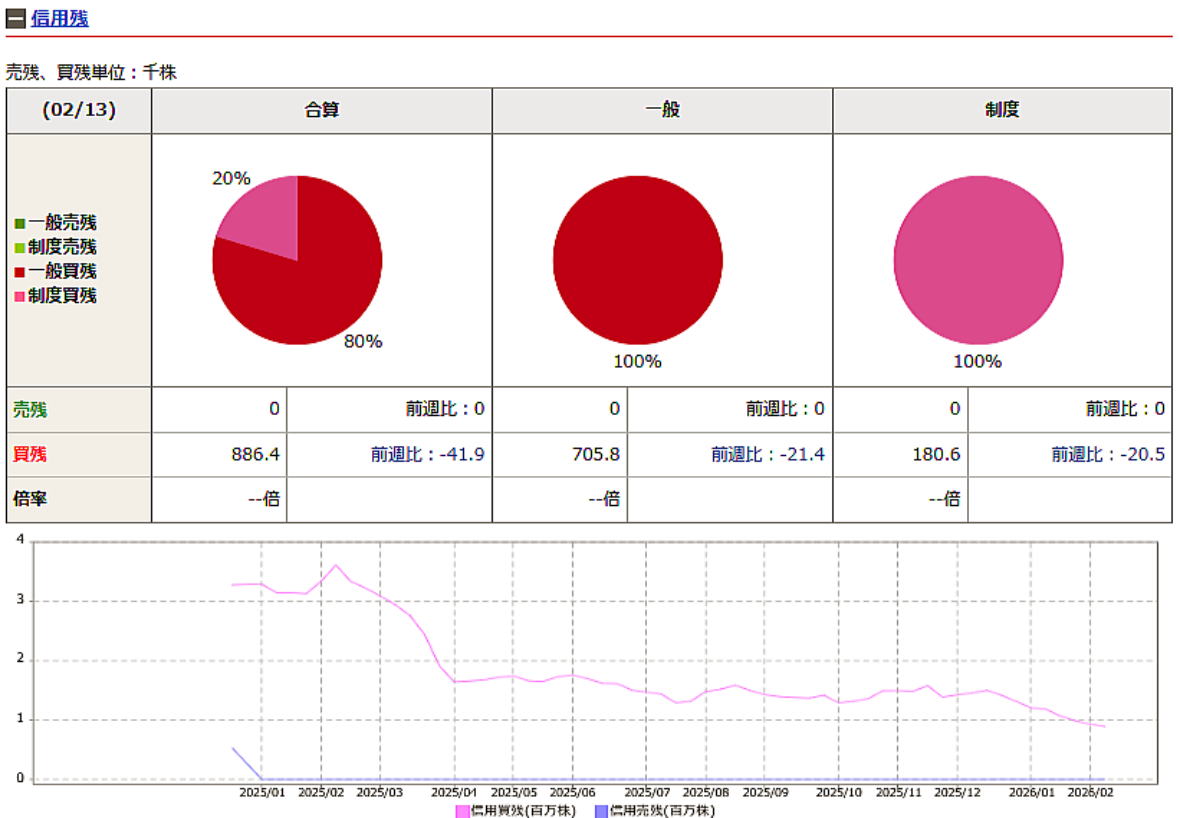Click the pink 制度 pie chart
Screen dimensions: 1180x818
pyautogui.click(x=978, y=260)
